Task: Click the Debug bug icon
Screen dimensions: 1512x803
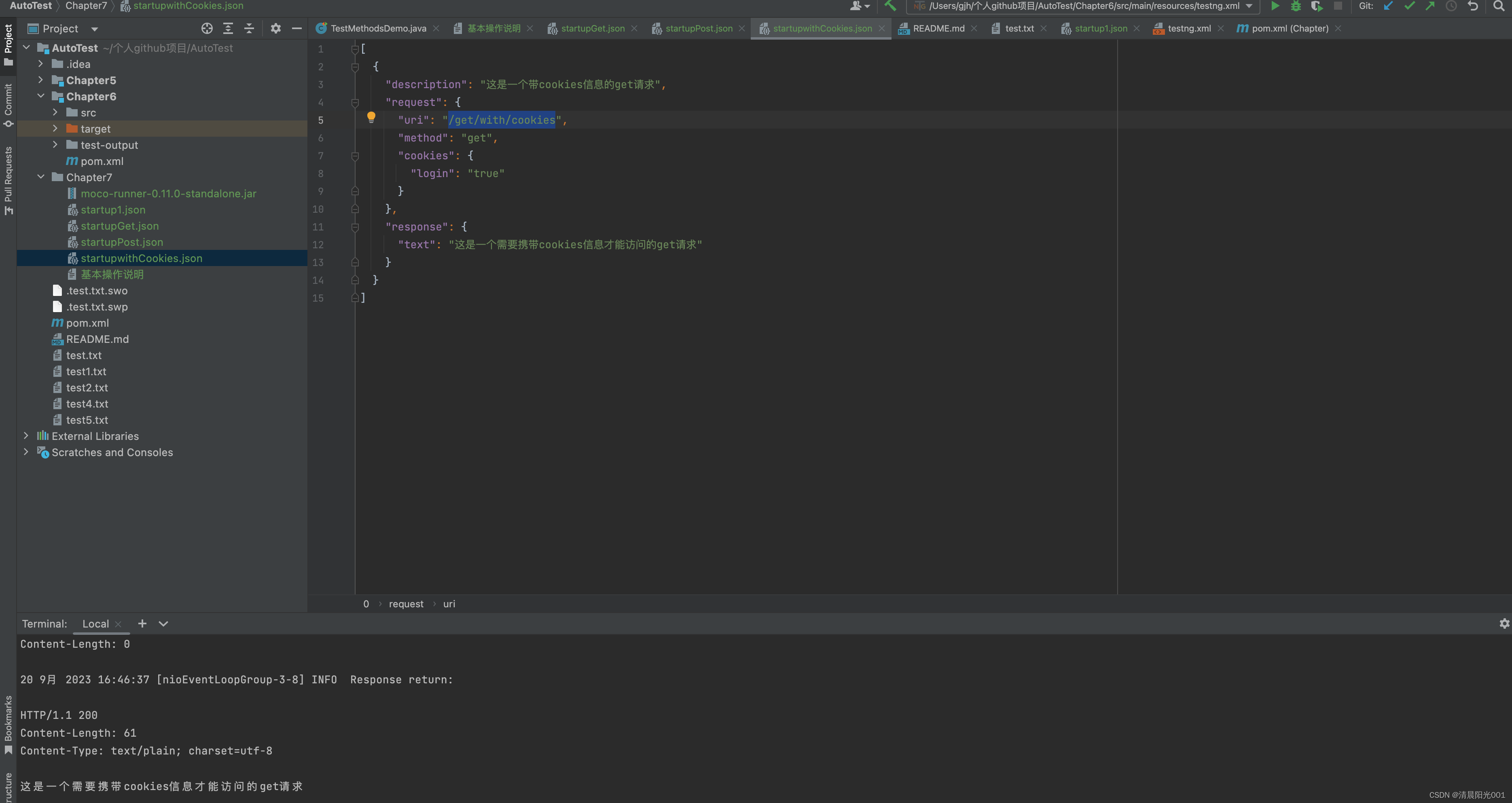Action: pos(1296,6)
